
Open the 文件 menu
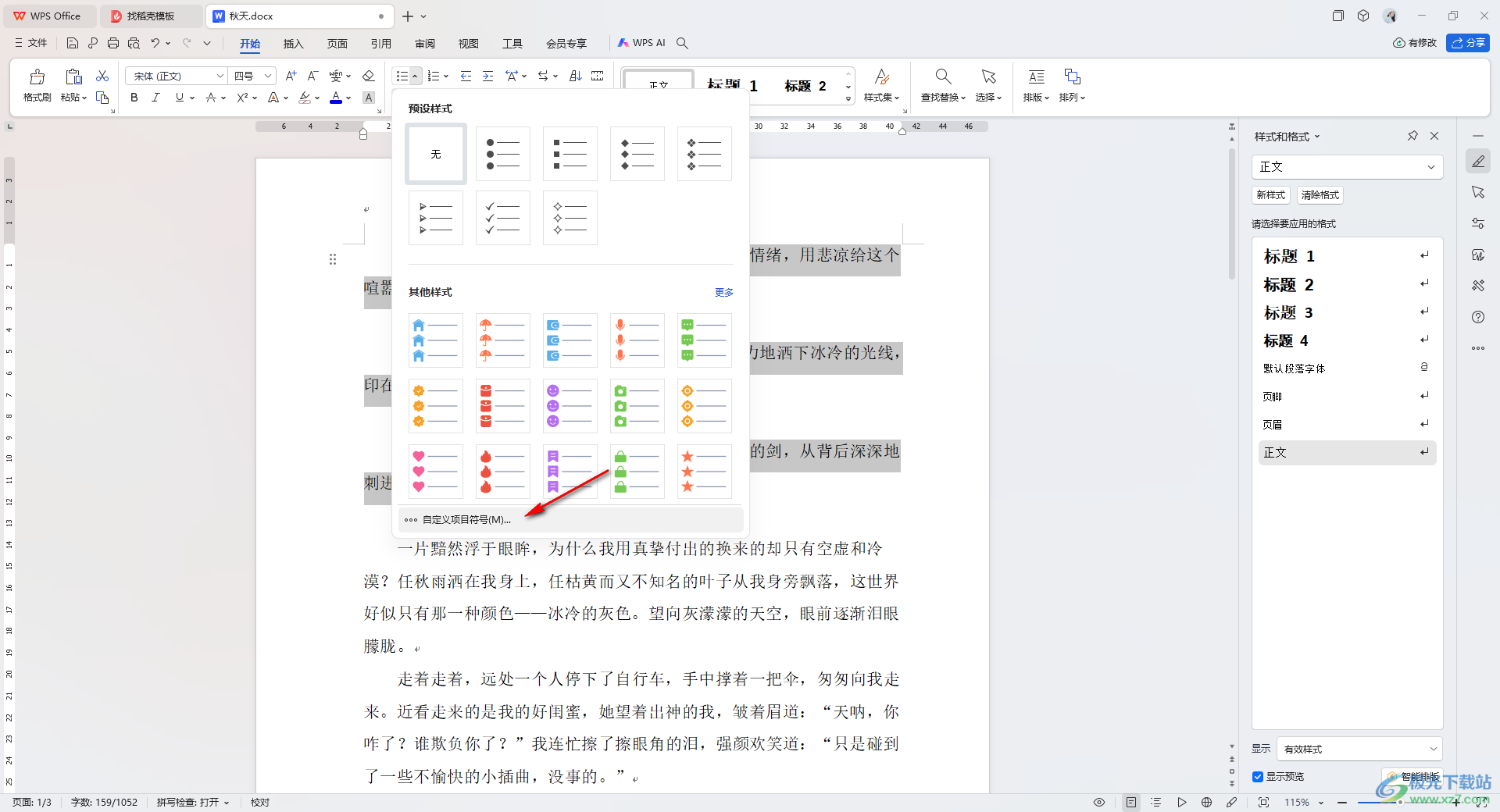coord(31,43)
